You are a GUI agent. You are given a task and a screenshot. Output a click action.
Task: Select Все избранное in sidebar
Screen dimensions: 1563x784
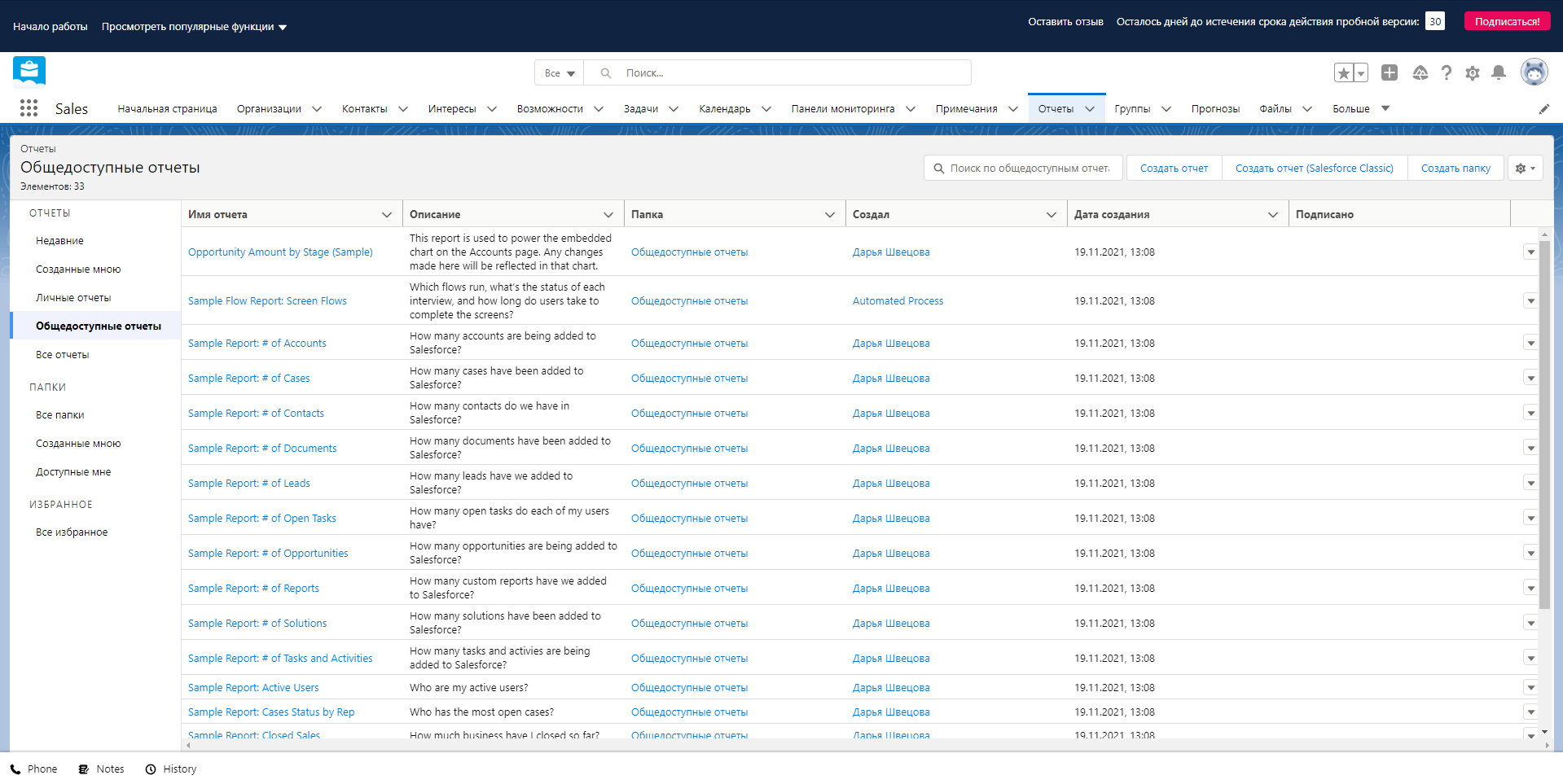click(x=72, y=532)
